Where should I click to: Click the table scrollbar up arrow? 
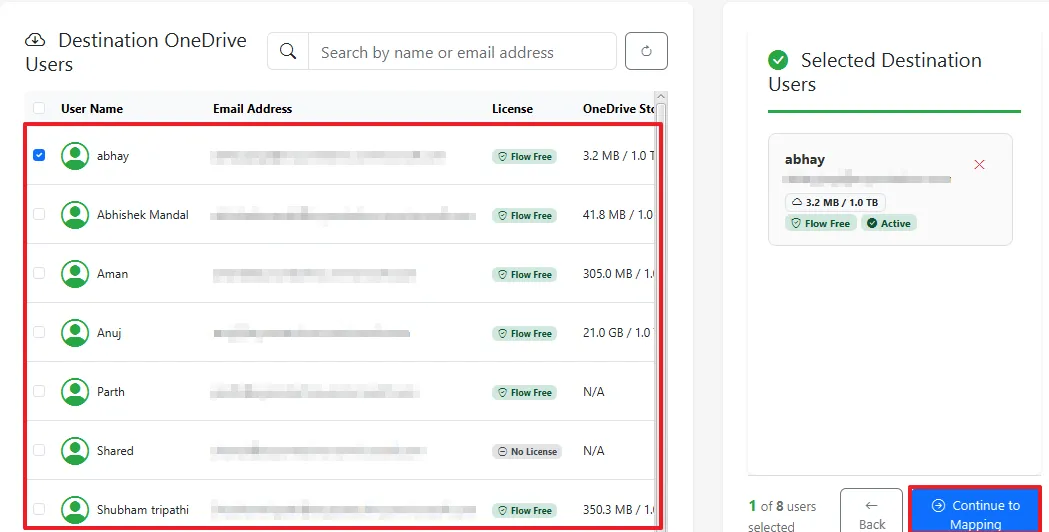pyautogui.click(x=661, y=97)
